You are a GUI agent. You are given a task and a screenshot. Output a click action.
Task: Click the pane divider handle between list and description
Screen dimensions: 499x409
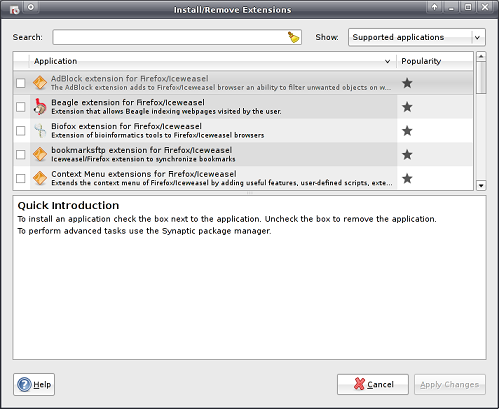(249, 193)
